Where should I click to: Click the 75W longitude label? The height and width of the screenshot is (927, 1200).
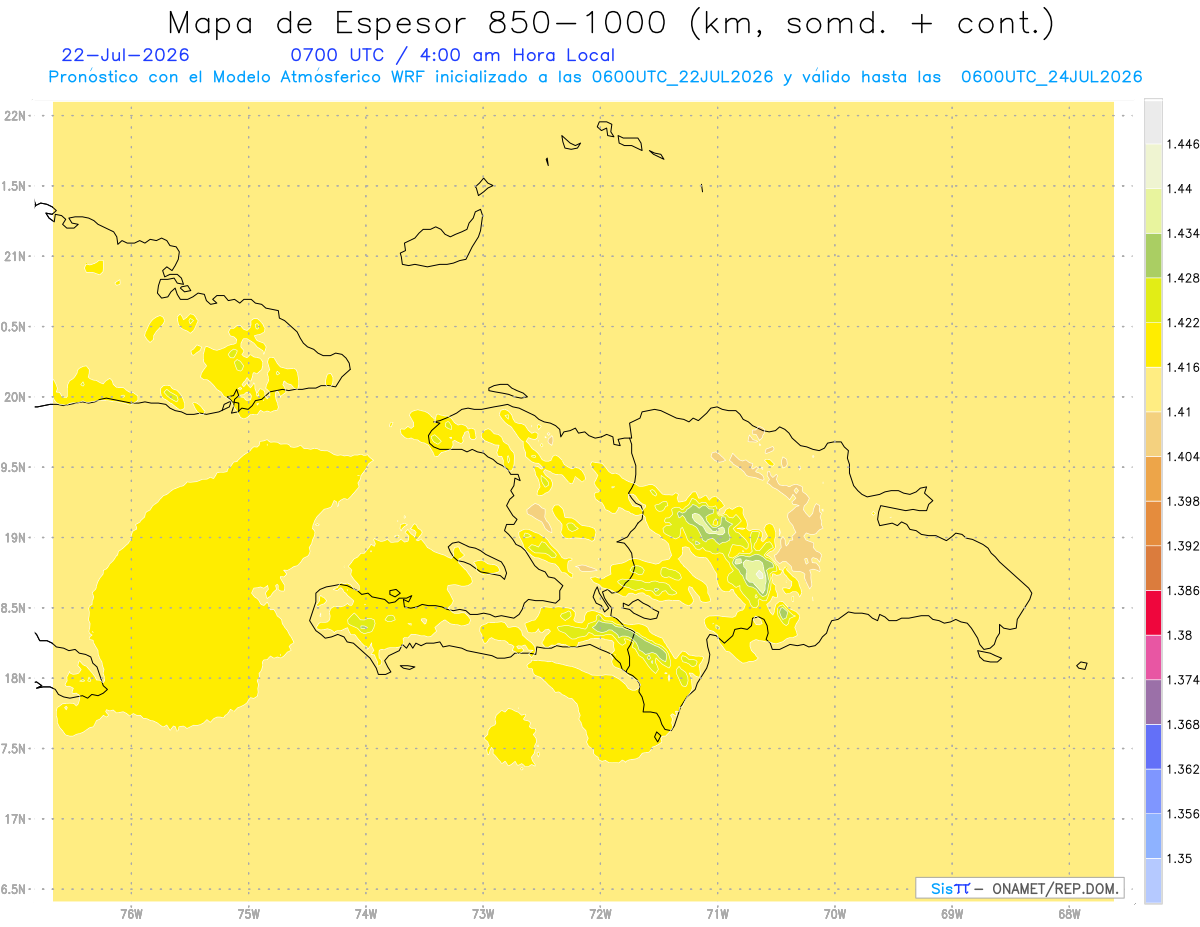pyautogui.click(x=248, y=913)
